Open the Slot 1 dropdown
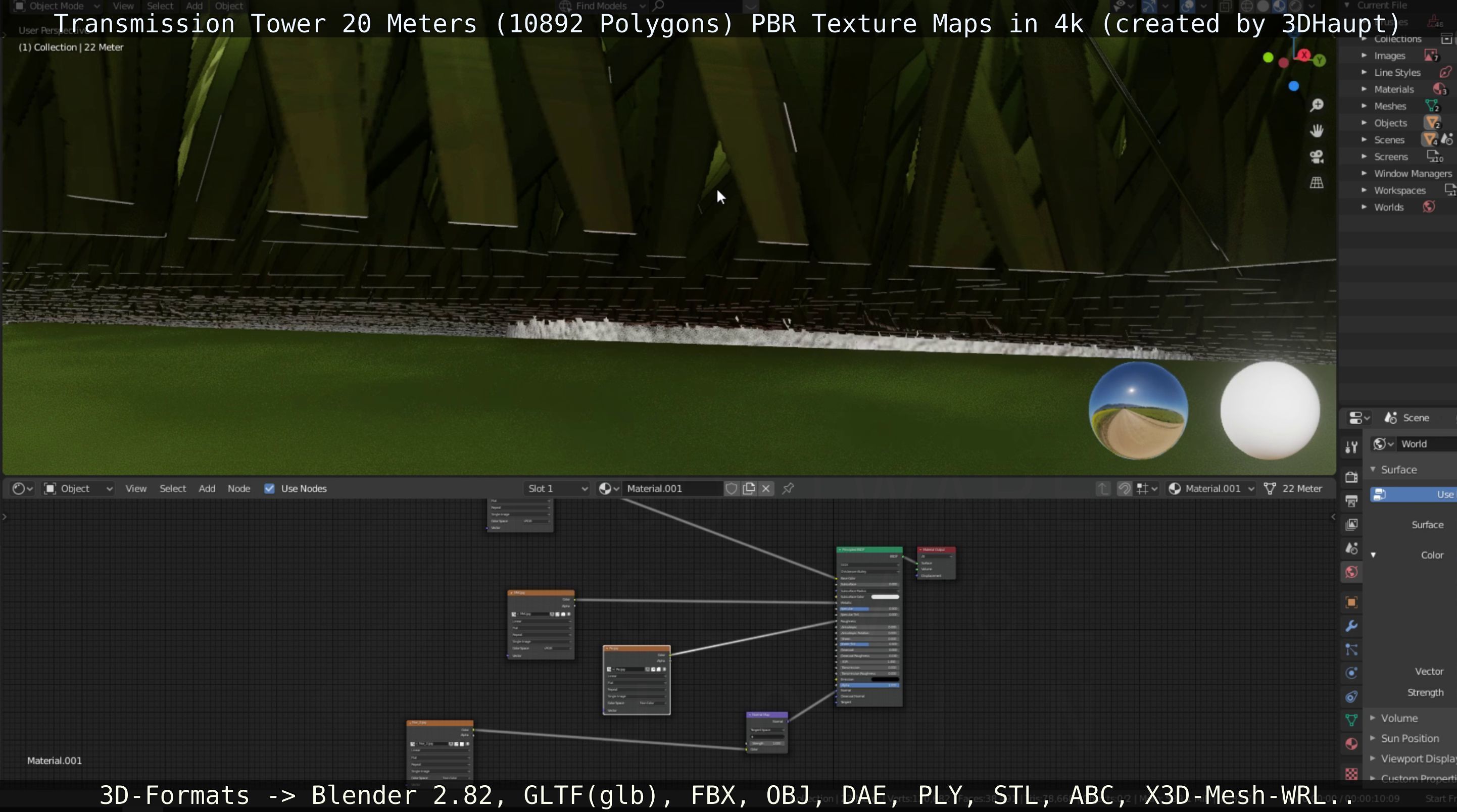This screenshot has width=1457, height=812. (x=557, y=488)
